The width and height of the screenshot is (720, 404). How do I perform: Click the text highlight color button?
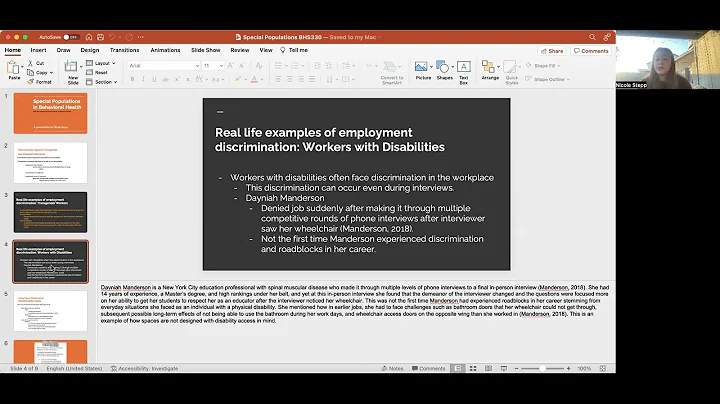[238, 79]
